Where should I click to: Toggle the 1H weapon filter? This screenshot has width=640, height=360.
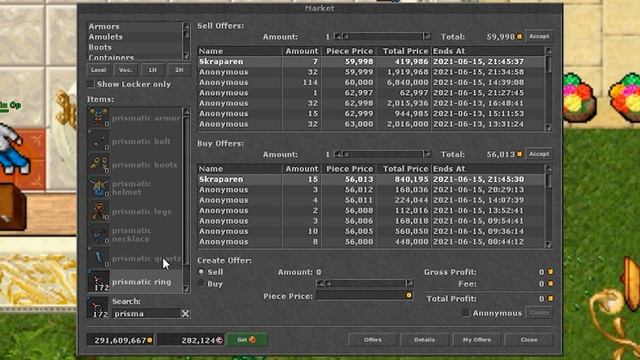point(152,70)
